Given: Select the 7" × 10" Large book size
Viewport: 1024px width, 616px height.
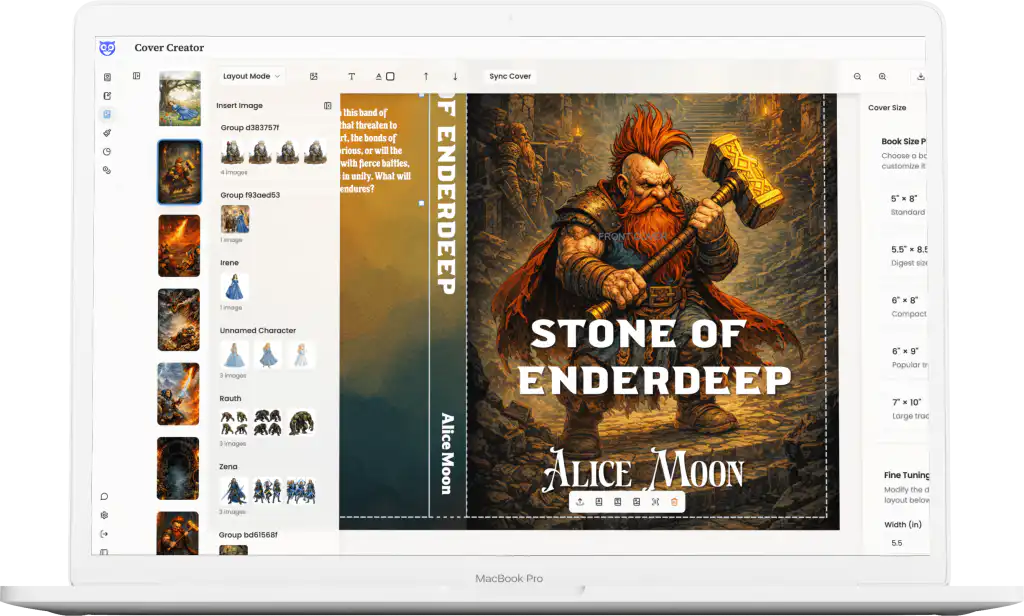Looking at the screenshot, I should coord(909,408).
